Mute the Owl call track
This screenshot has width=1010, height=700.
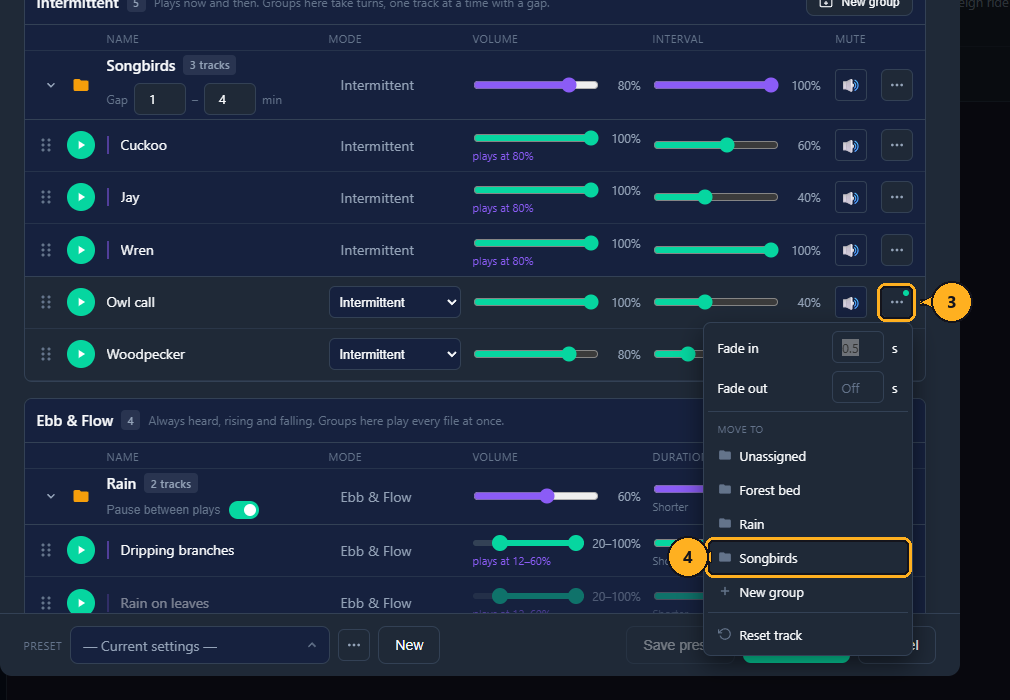click(850, 302)
